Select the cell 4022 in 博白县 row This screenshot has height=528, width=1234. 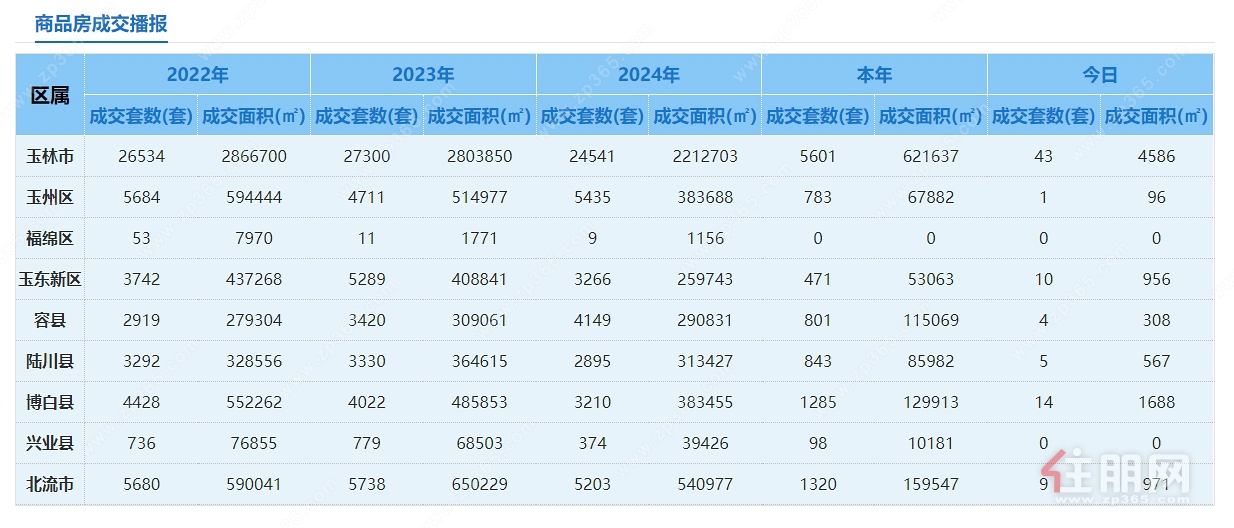pyautogui.click(x=367, y=402)
